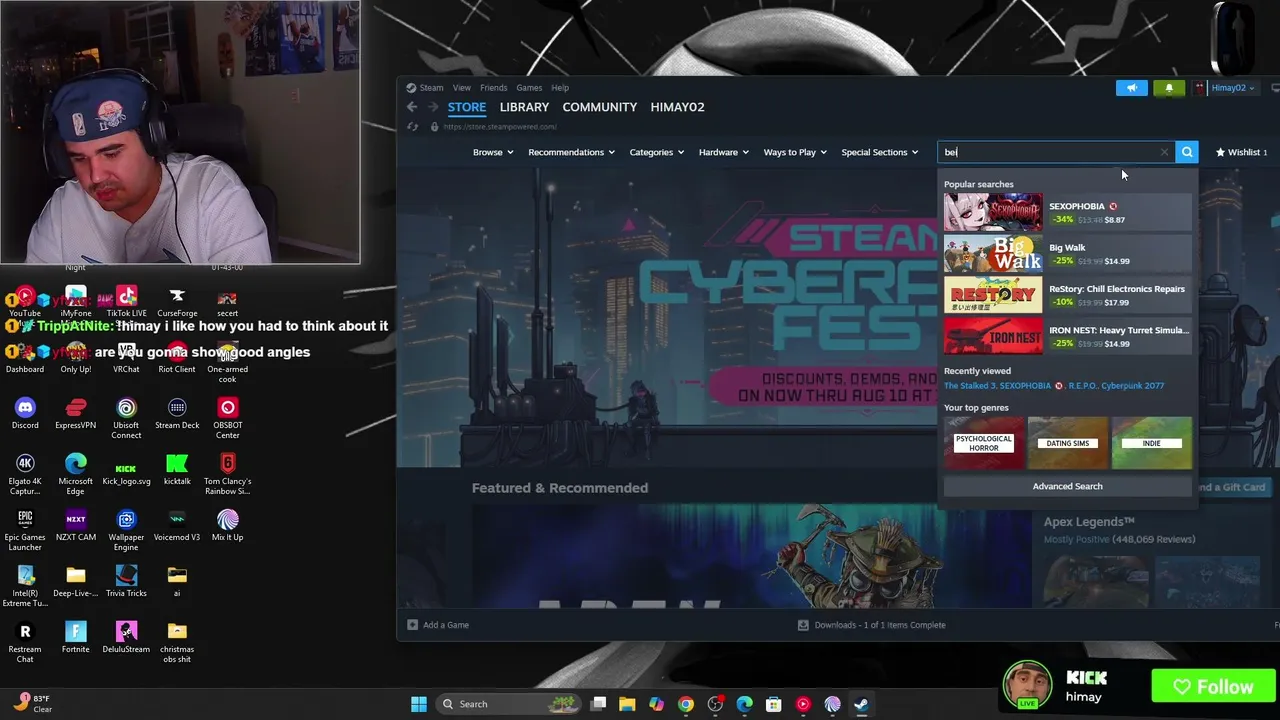Choose the IRON NEST: Heavy Turret suggestion
The width and height of the screenshot is (1280, 720).
pos(1067,336)
